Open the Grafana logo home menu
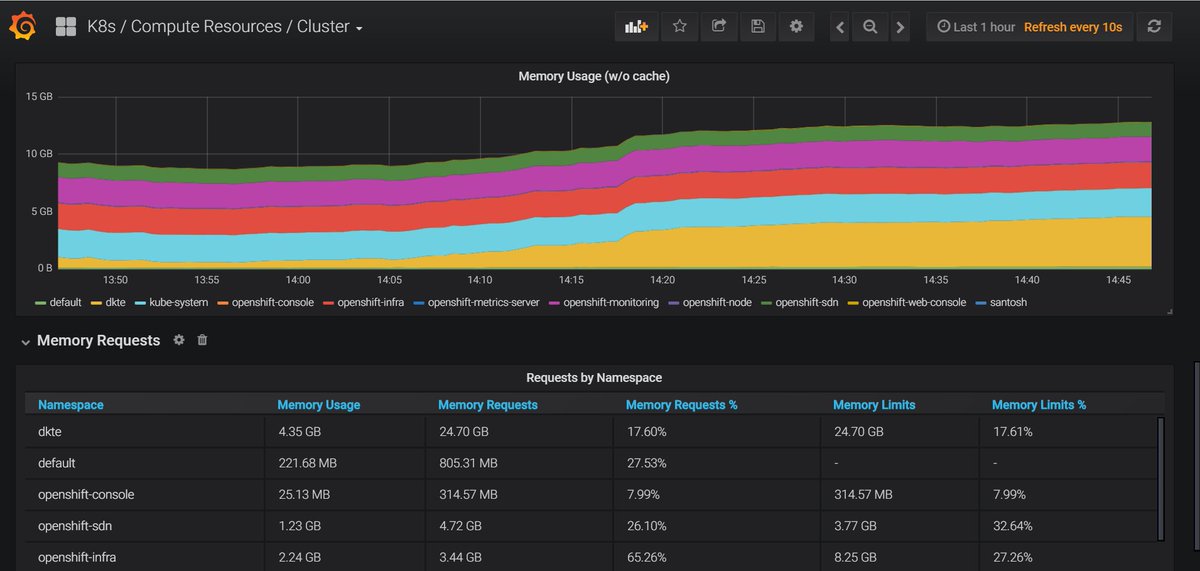 22,27
